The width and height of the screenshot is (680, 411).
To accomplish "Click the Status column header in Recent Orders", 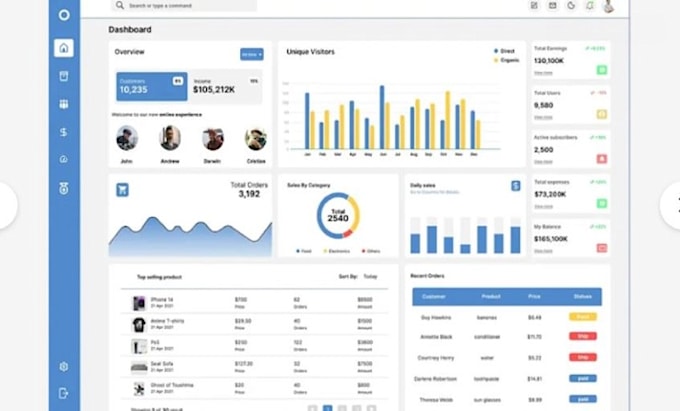I will pos(582,297).
